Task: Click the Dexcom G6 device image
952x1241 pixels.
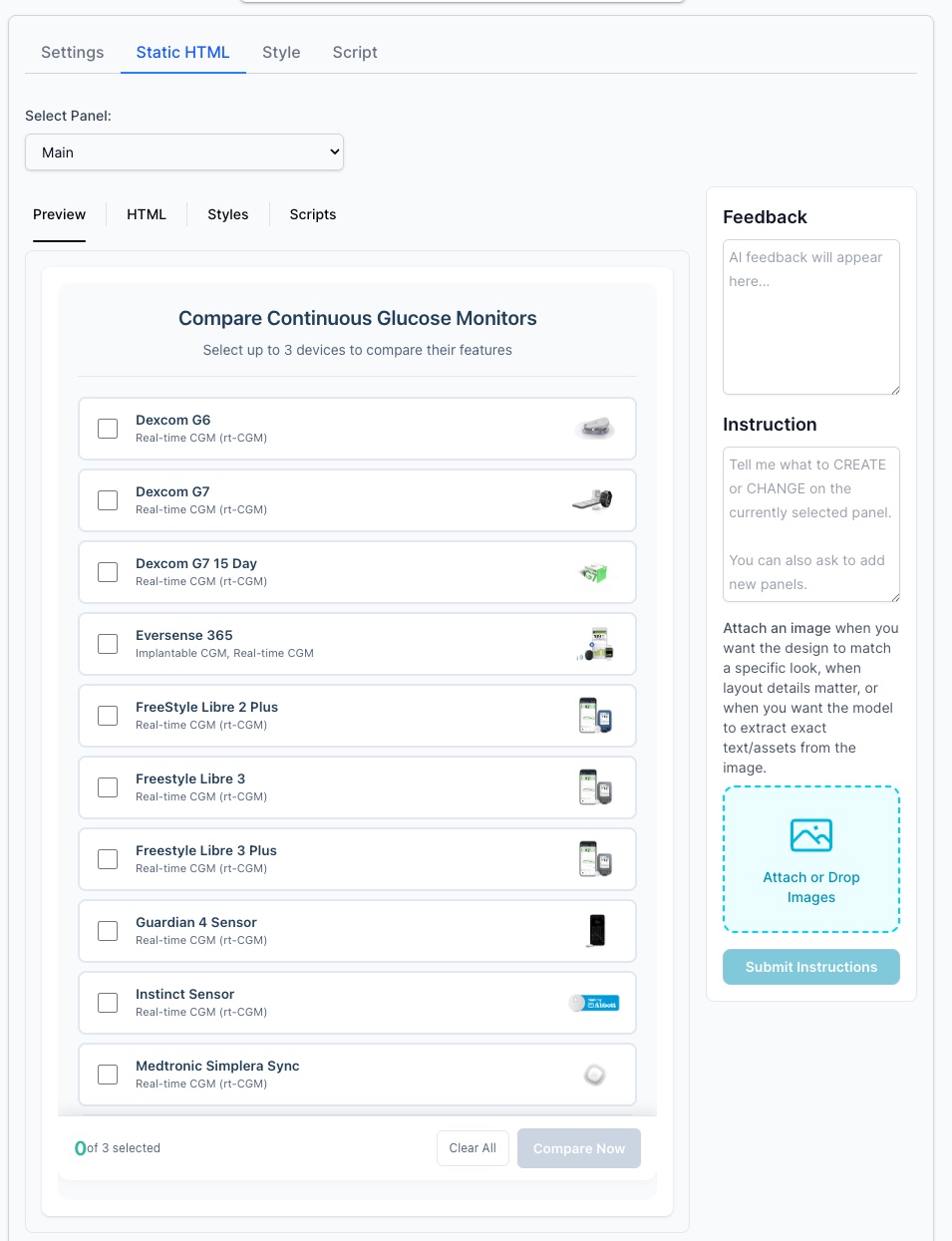Action: 595,429
